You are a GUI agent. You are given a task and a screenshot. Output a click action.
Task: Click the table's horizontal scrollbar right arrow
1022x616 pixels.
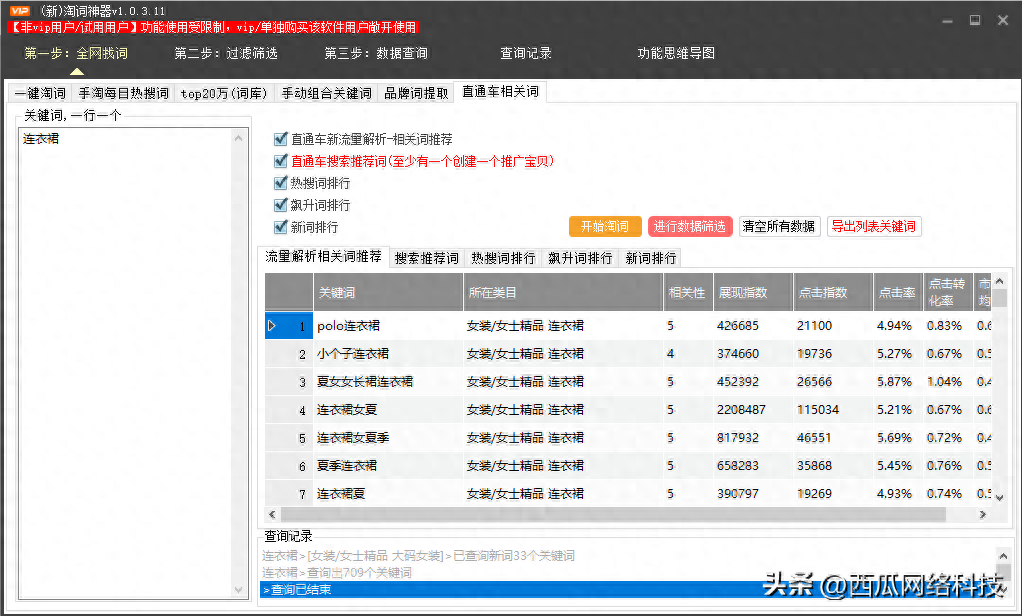pyautogui.click(x=983, y=514)
